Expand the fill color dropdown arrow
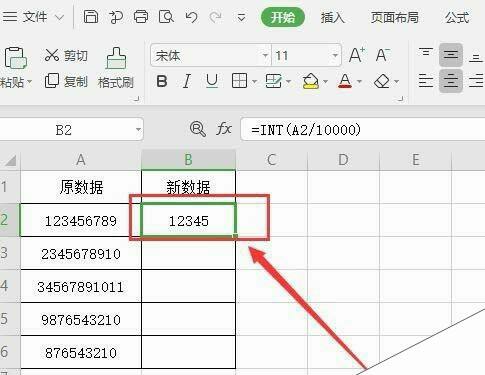485x375 pixels. 326,82
